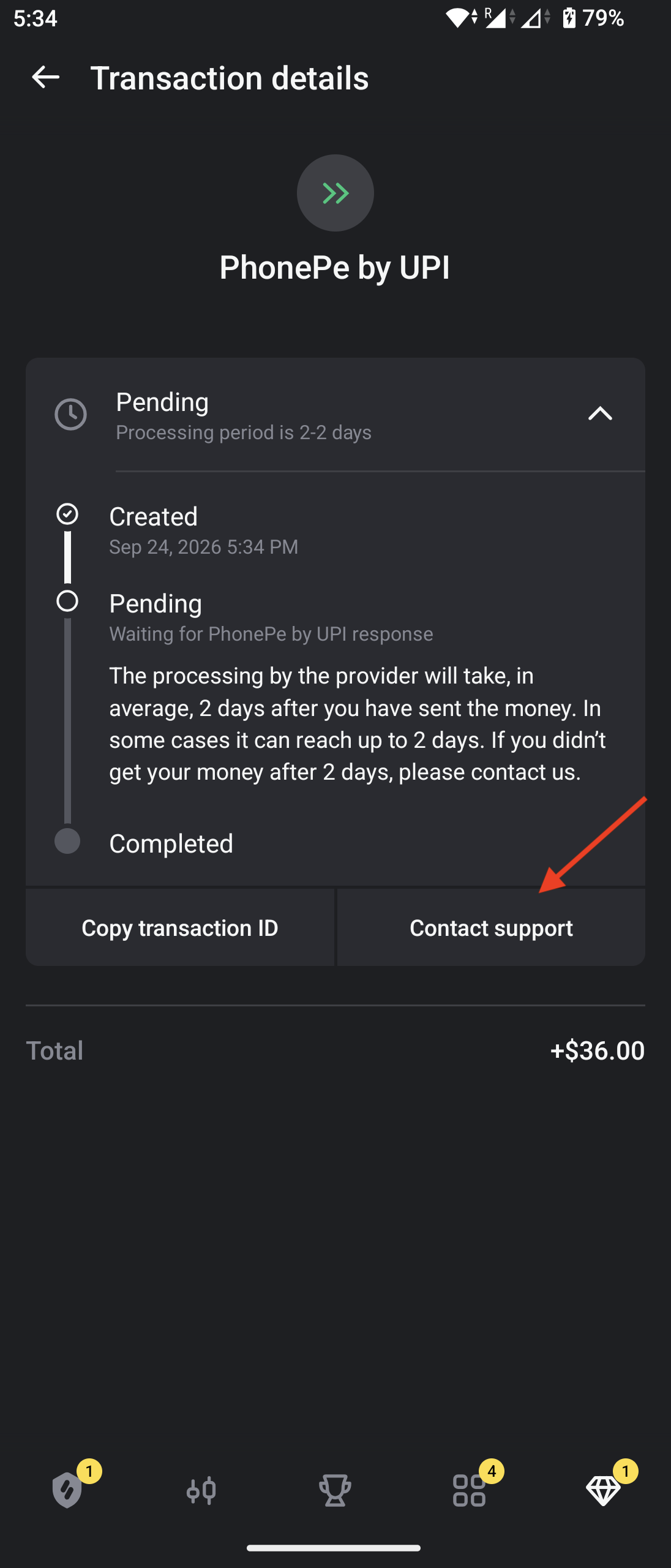Tap the Pending step circle marker
Image resolution: width=671 pixels, height=1568 pixels.
(67, 601)
